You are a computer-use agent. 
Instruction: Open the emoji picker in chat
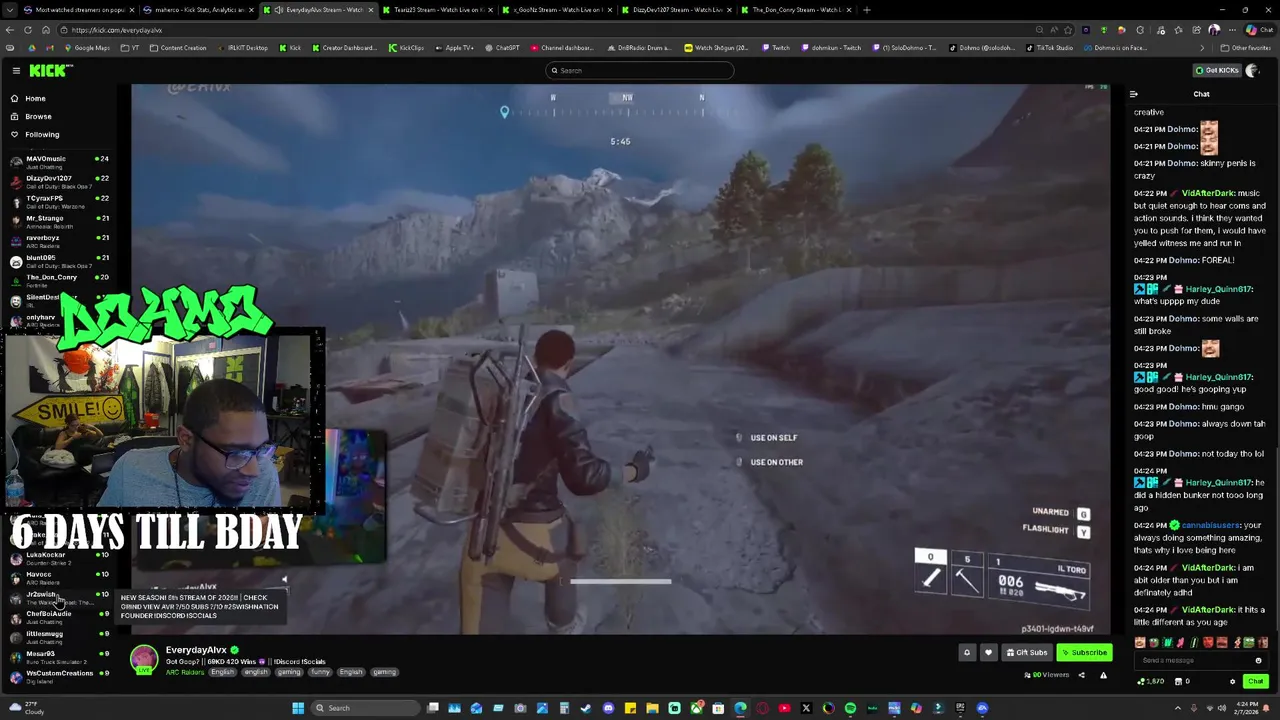point(1258,660)
